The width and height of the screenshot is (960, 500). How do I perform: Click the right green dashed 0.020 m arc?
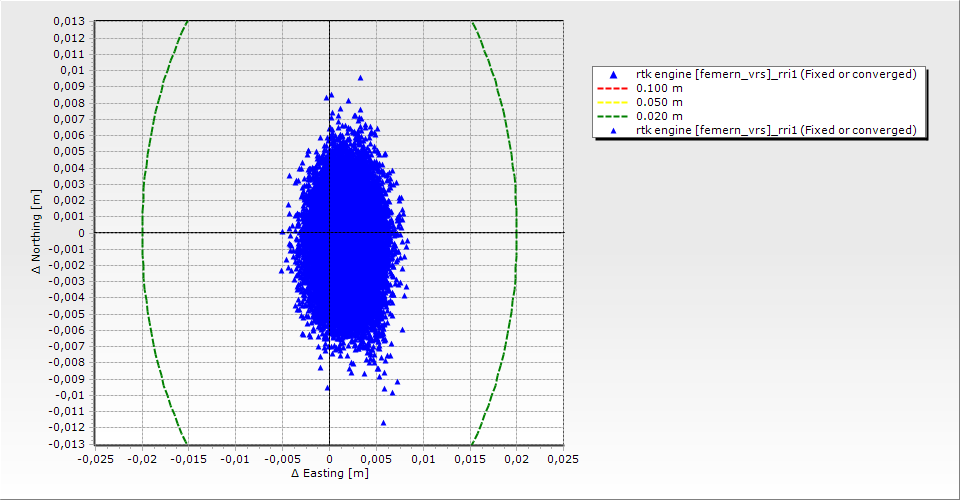516,233
